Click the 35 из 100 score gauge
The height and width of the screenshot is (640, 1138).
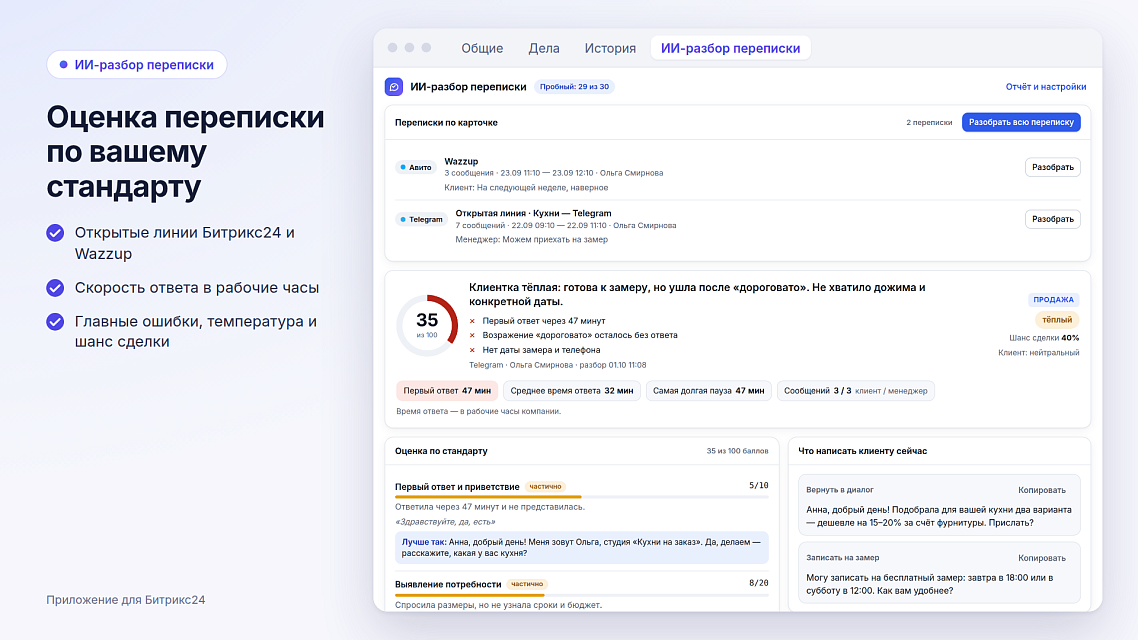pos(427,325)
